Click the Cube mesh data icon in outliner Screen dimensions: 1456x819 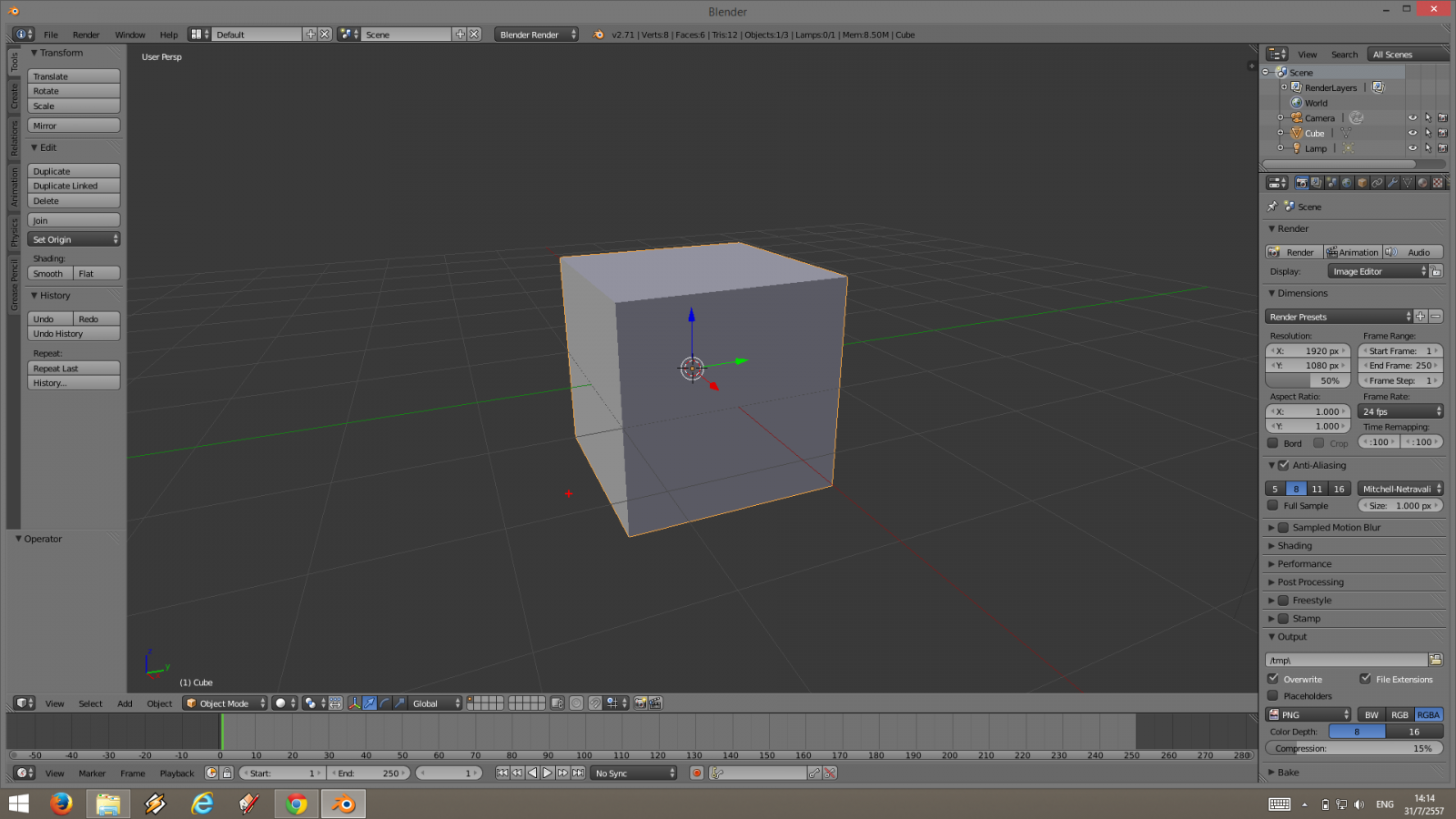[x=1346, y=133]
